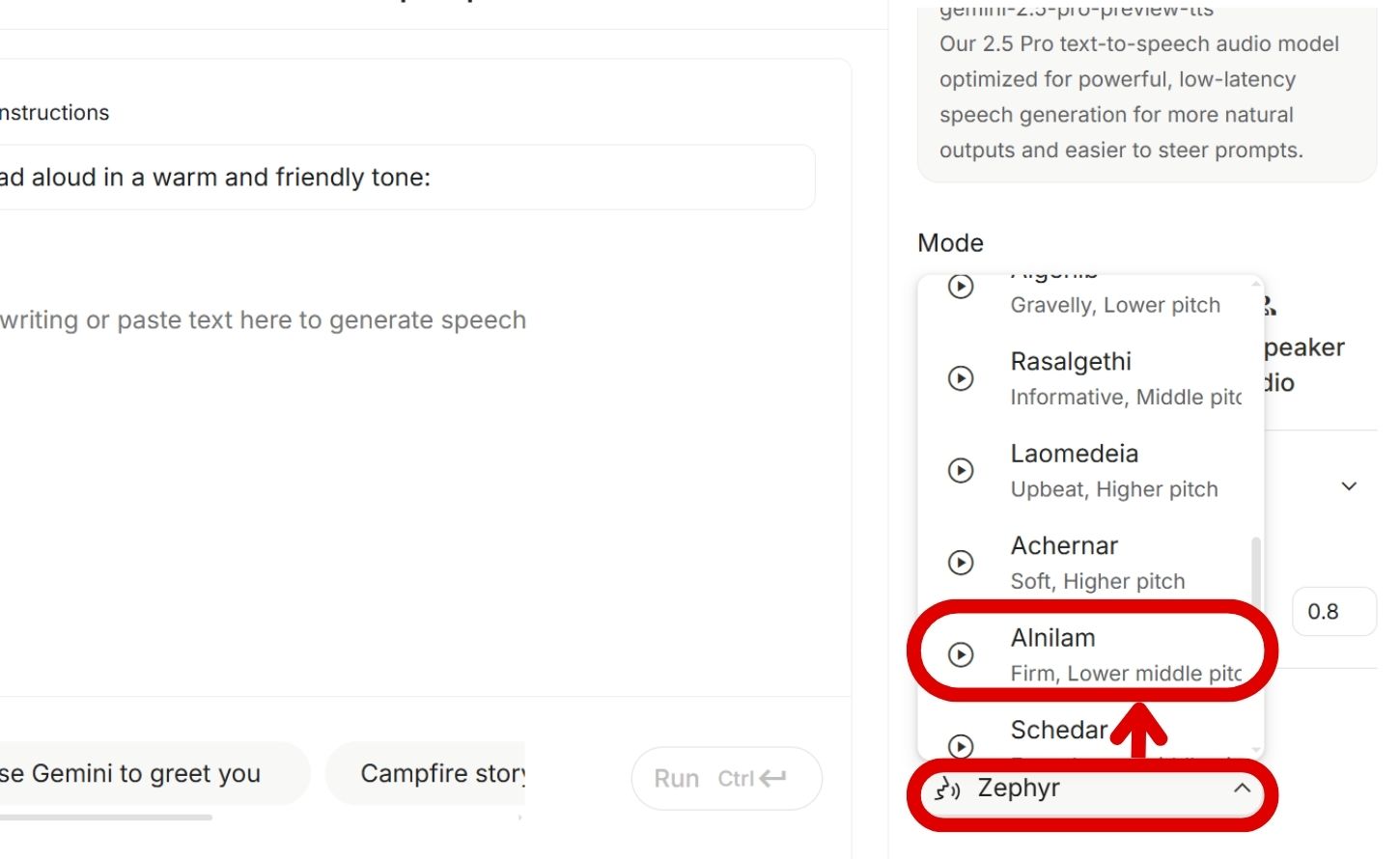Select the Rasalgethi voice option
Image resolution: width=1400 pixels, height=859 pixels.
[x=1110, y=378]
